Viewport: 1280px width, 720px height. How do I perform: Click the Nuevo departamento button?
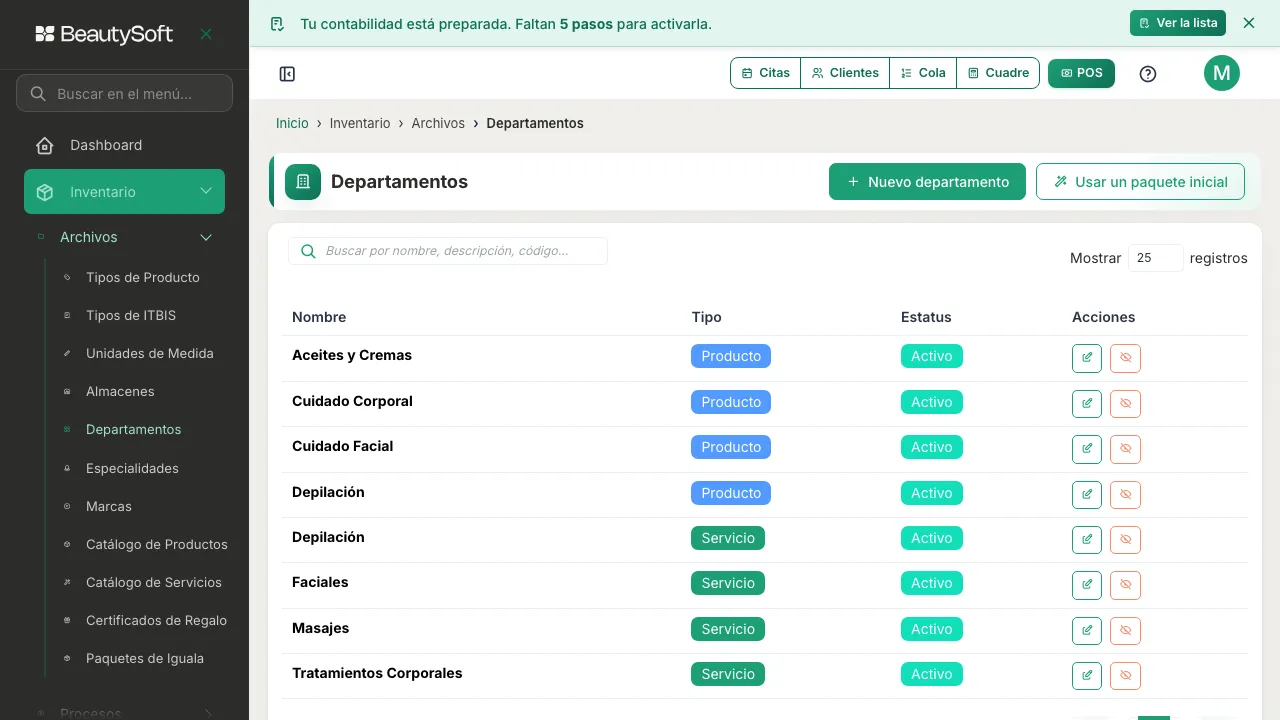tap(927, 182)
